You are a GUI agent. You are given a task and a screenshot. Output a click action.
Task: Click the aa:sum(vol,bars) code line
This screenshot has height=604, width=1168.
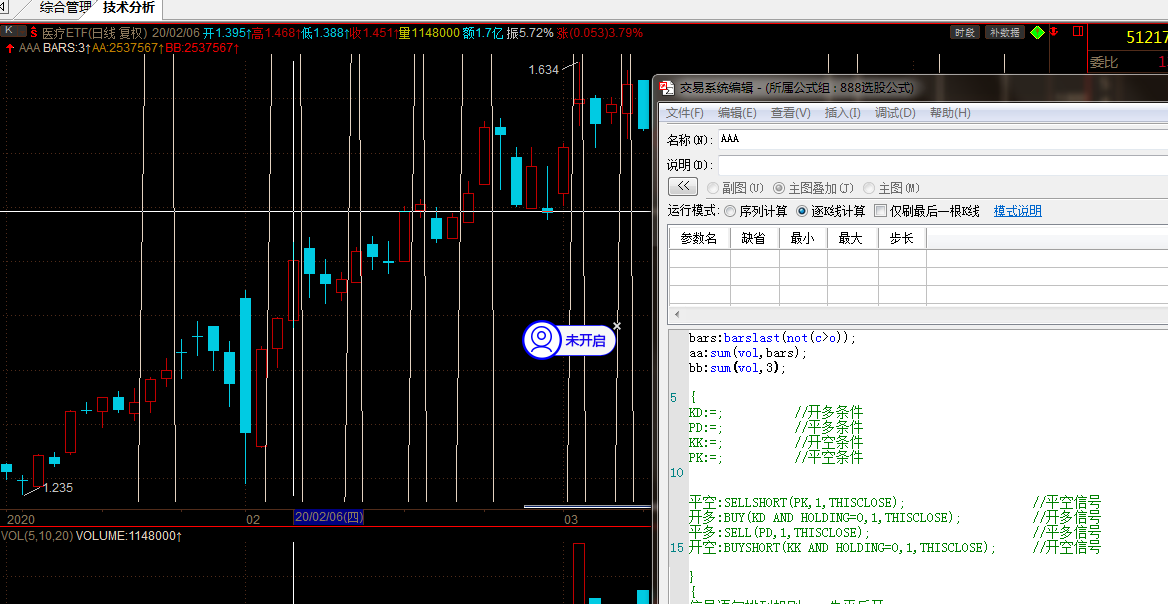(x=748, y=353)
